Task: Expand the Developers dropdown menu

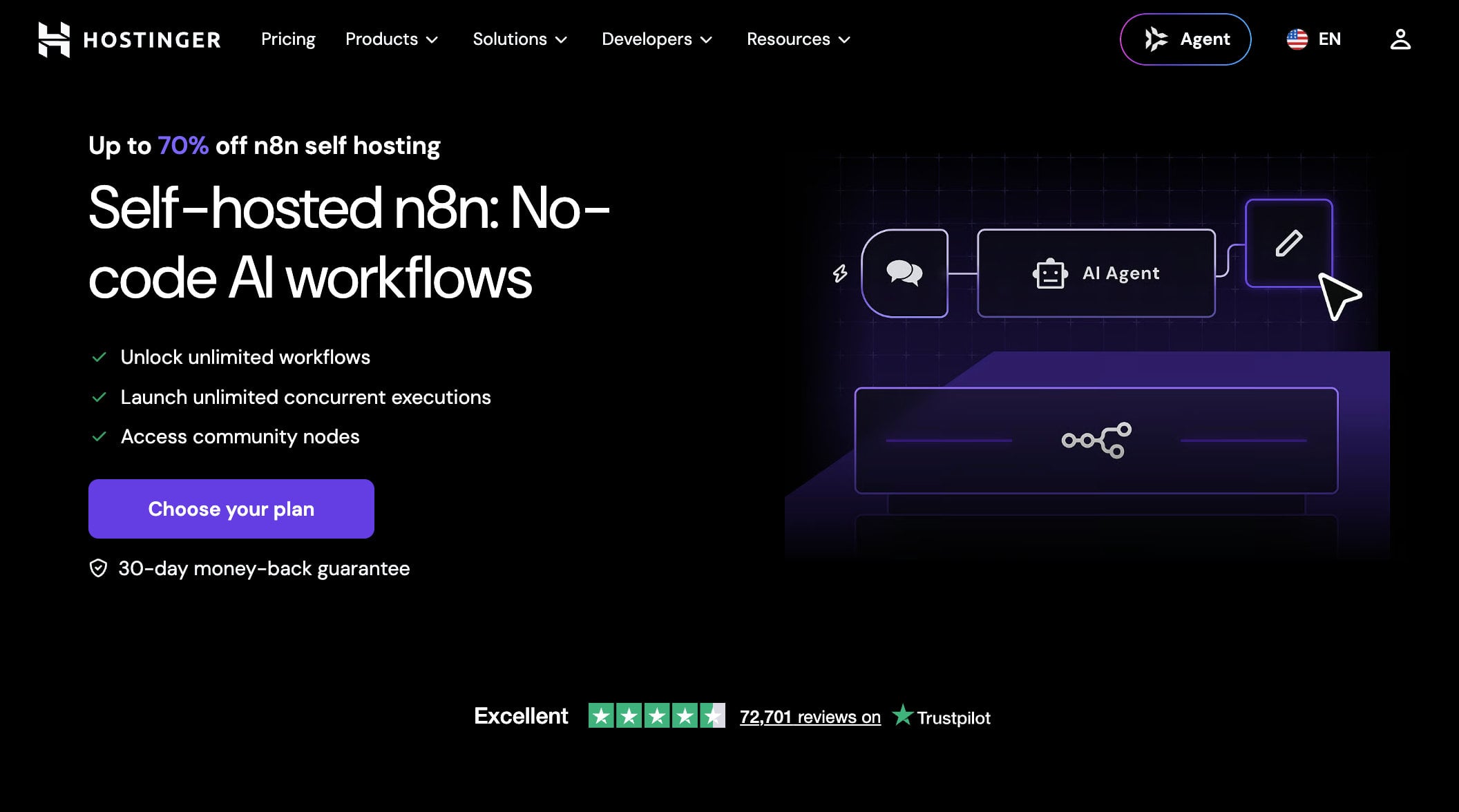Action: 657,39
